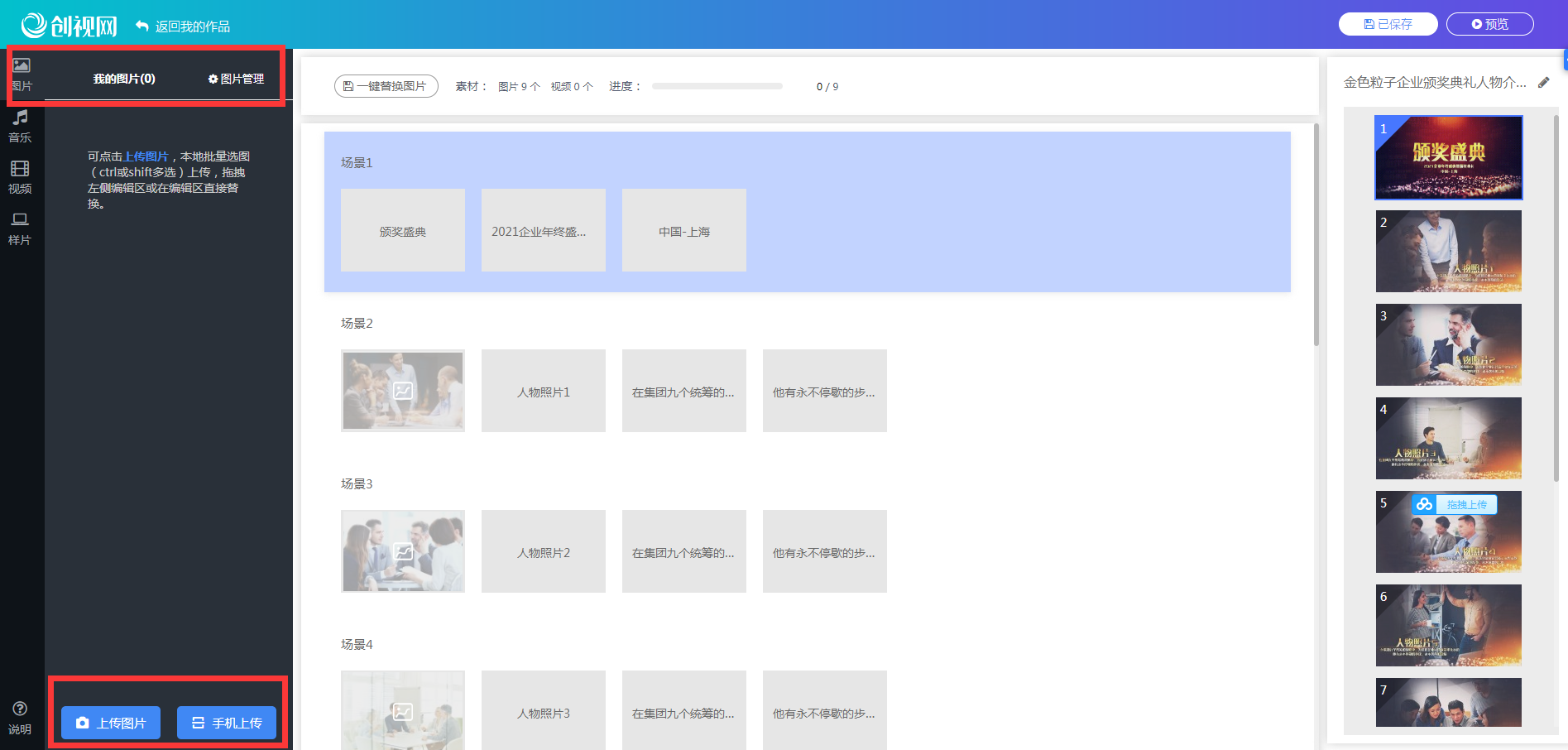The width and height of the screenshot is (1568, 750).
Task: Select 场景2 image placeholder
Action: point(403,391)
